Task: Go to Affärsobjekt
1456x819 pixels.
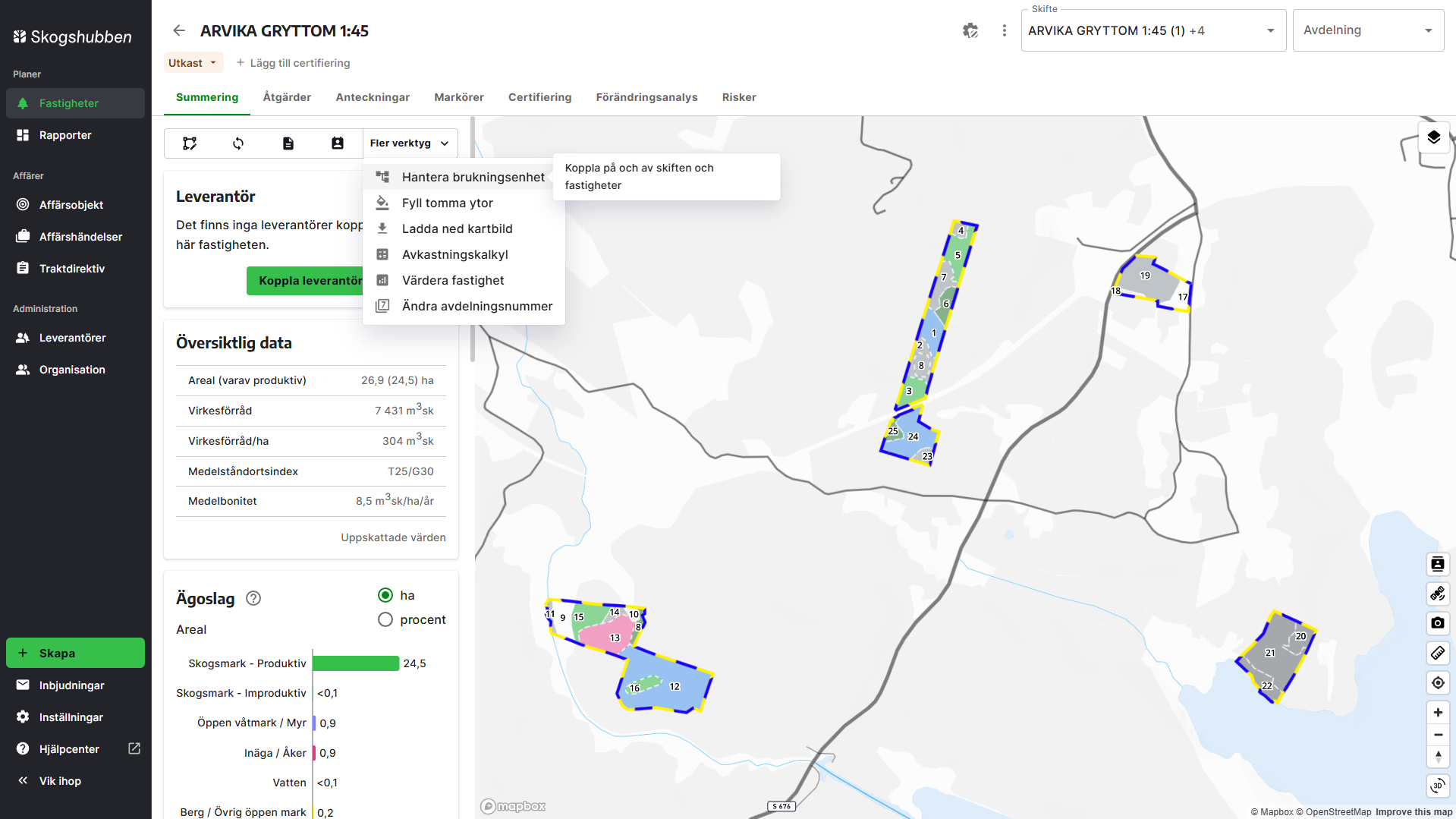Action: (75, 205)
